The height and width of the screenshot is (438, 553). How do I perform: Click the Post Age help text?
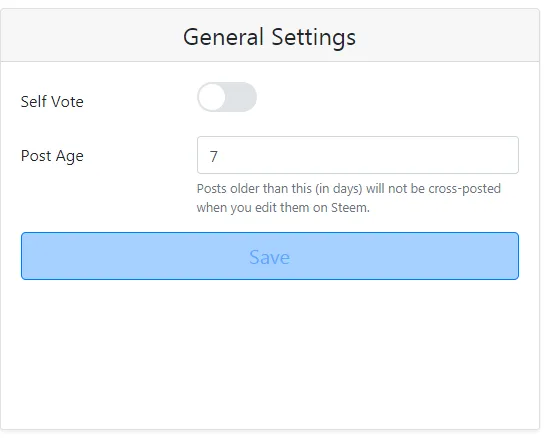tap(348, 198)
